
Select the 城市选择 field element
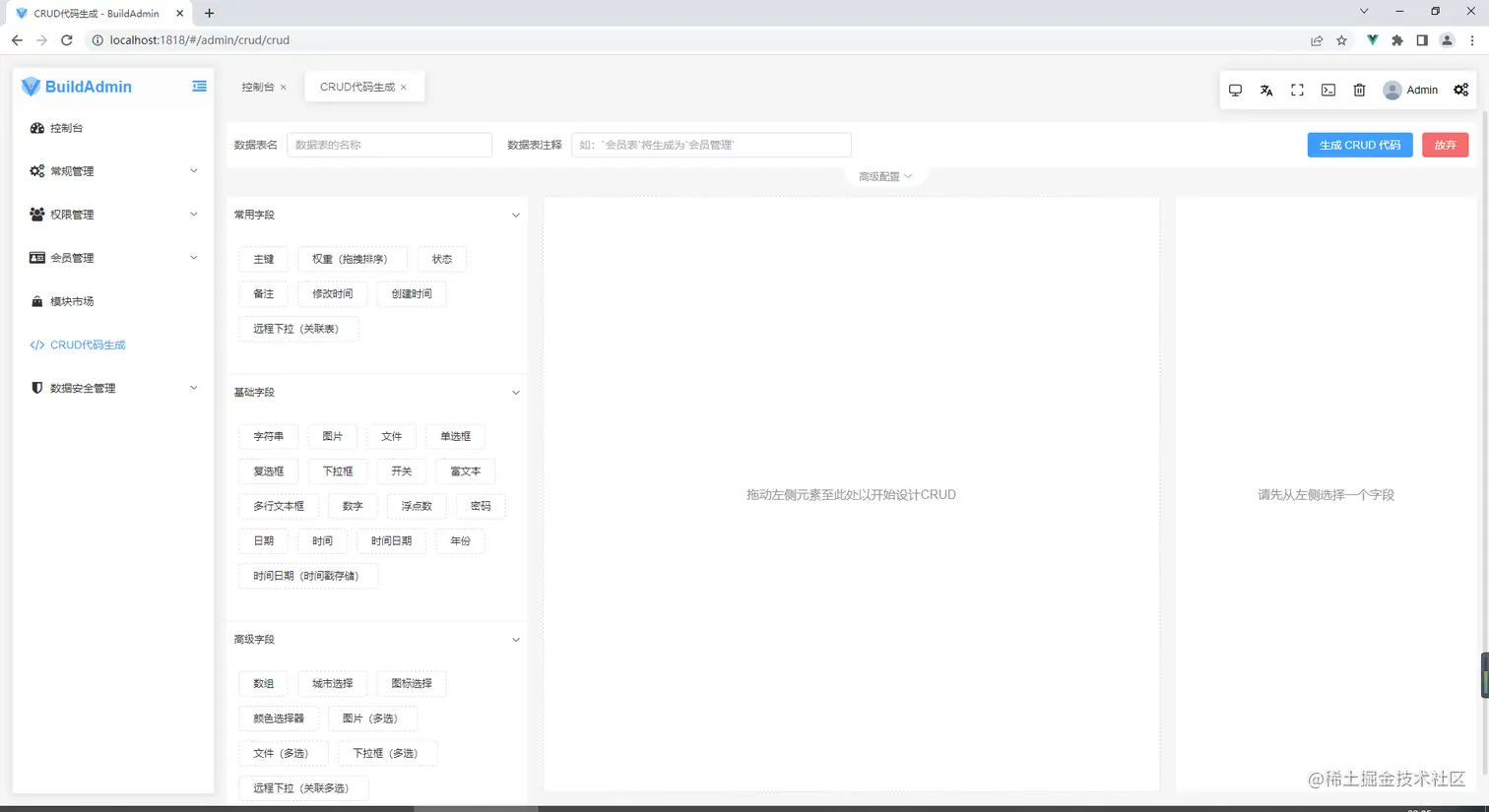pyautogui.click(x=333, y=684)
